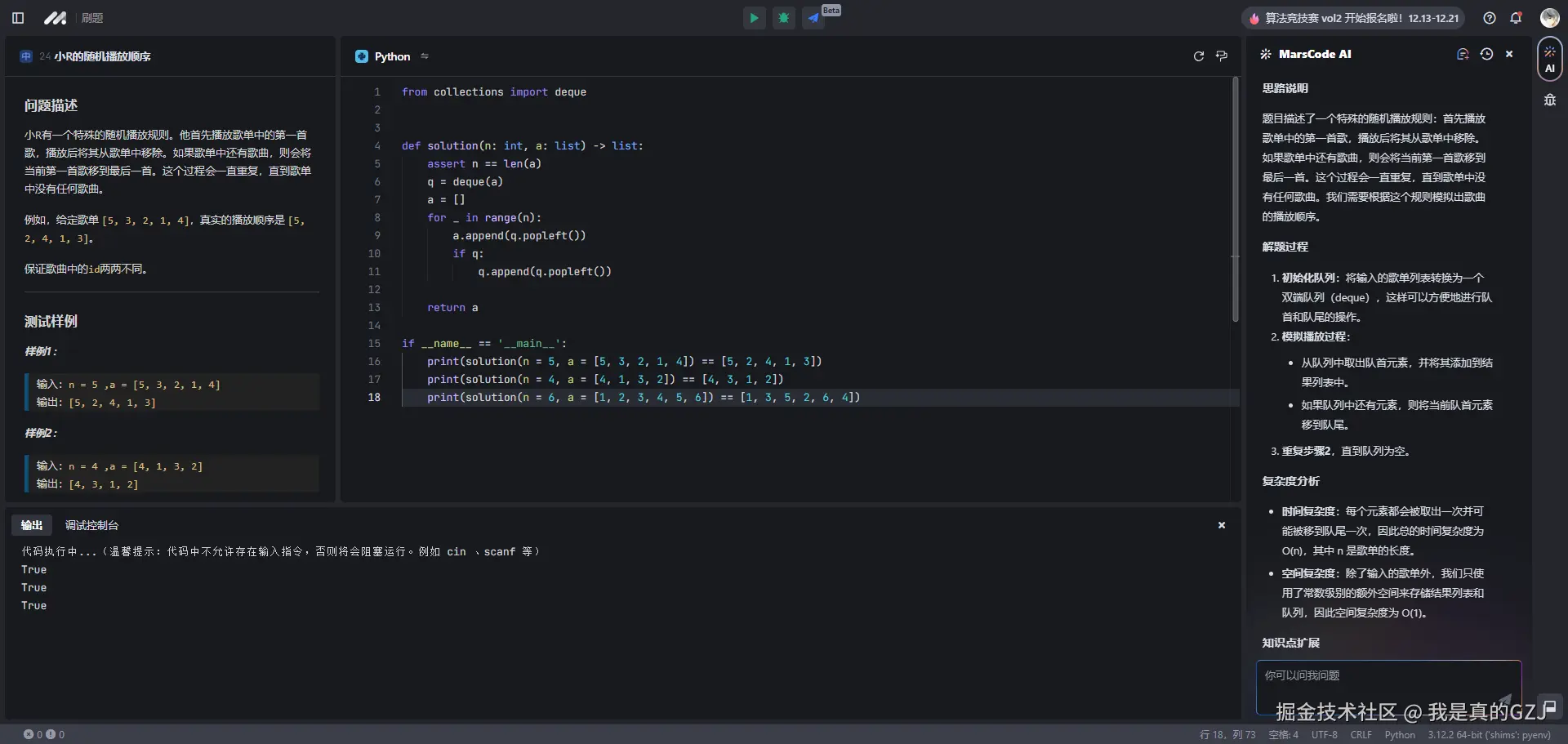
Task: Close the output panel
Action: 1222,525
